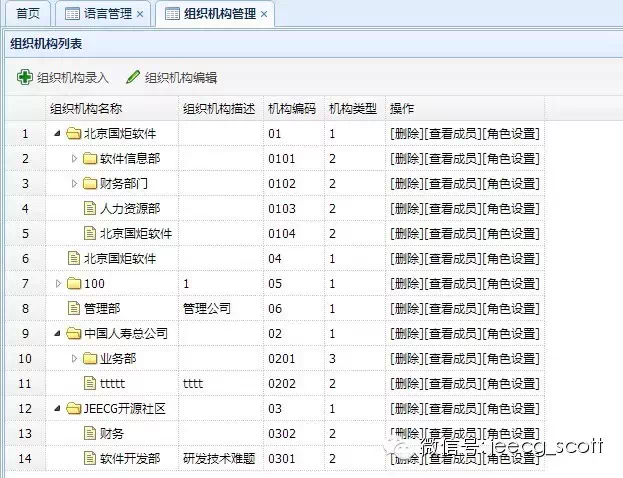Click the folder icon beside 软件信息部
The image size is (623, 478).
coord(90,159)
